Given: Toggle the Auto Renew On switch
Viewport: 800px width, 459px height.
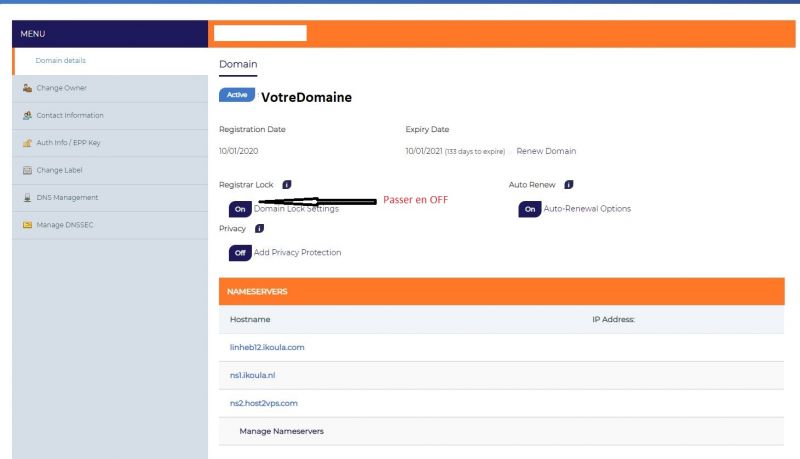Looking at the screenshot, I should [530, 209].
